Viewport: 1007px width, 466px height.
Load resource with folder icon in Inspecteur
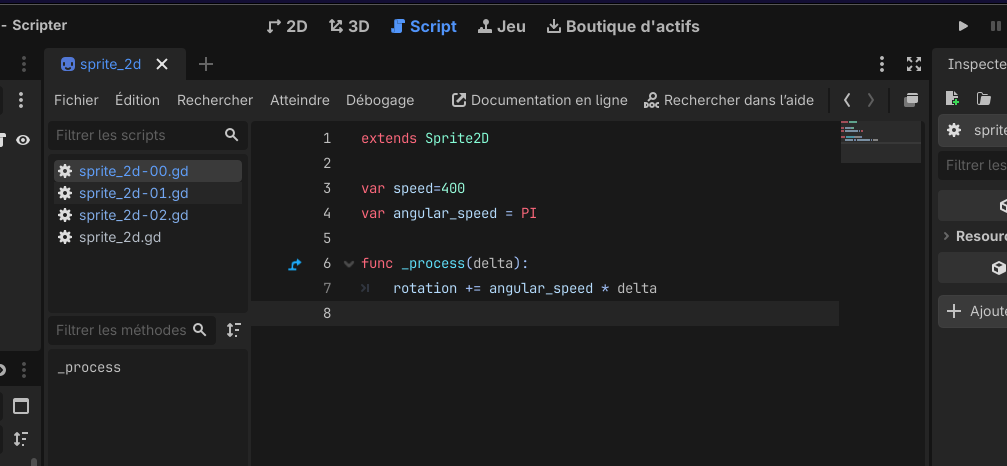(x=983, y=98)
